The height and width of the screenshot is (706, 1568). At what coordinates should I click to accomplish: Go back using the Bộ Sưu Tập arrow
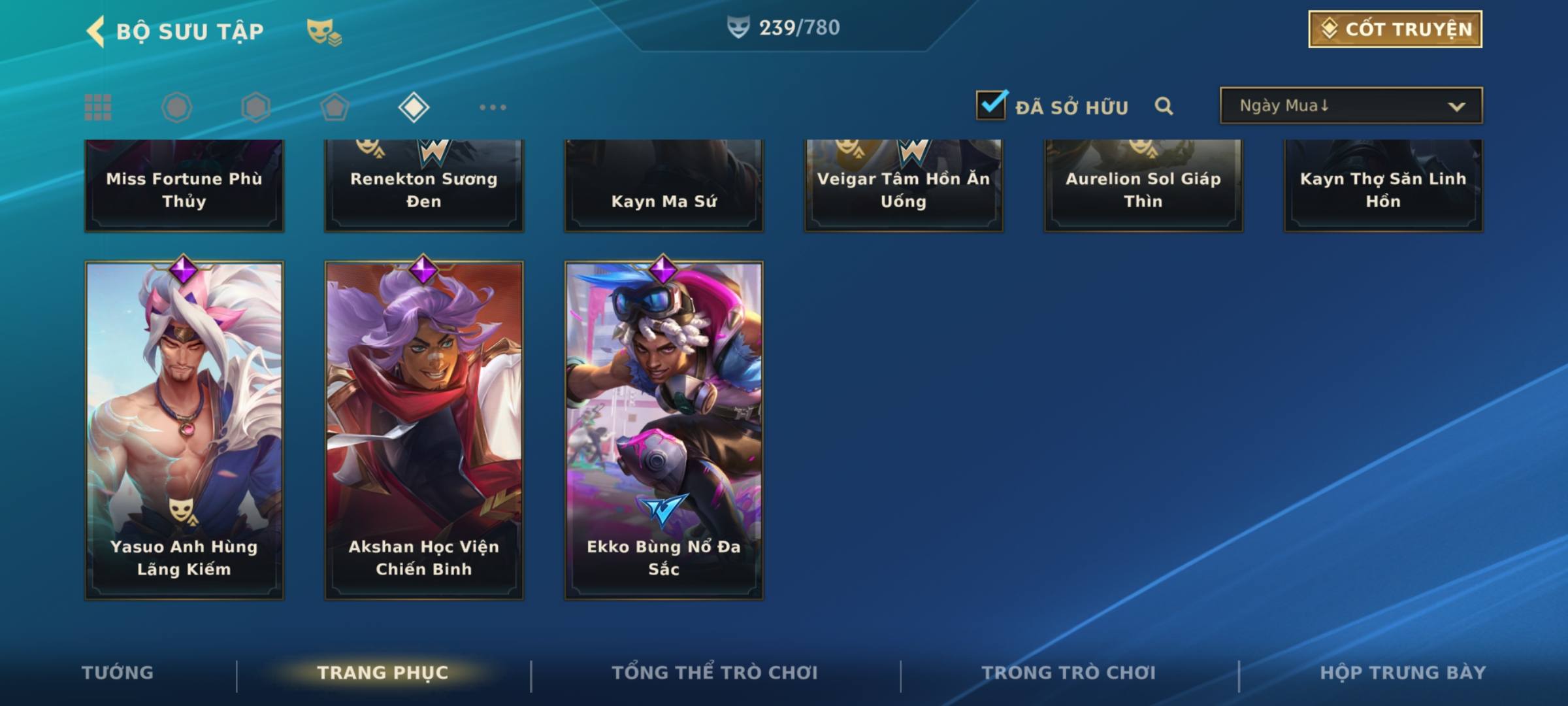(x=95, y=31)
